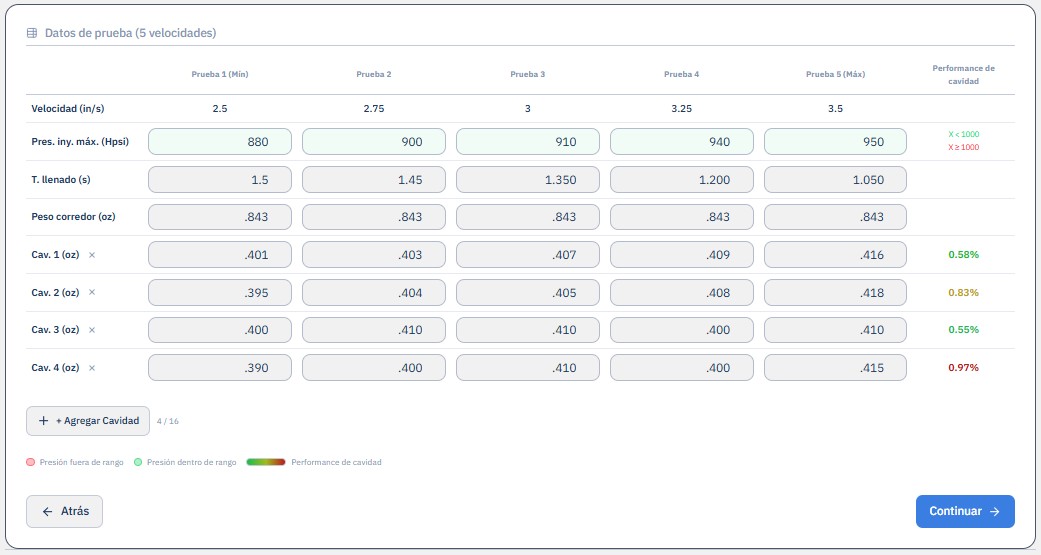Remove Cav. 2 with its x icon
The width and height of the screenshot is (1041, 555).
(92, 292)
